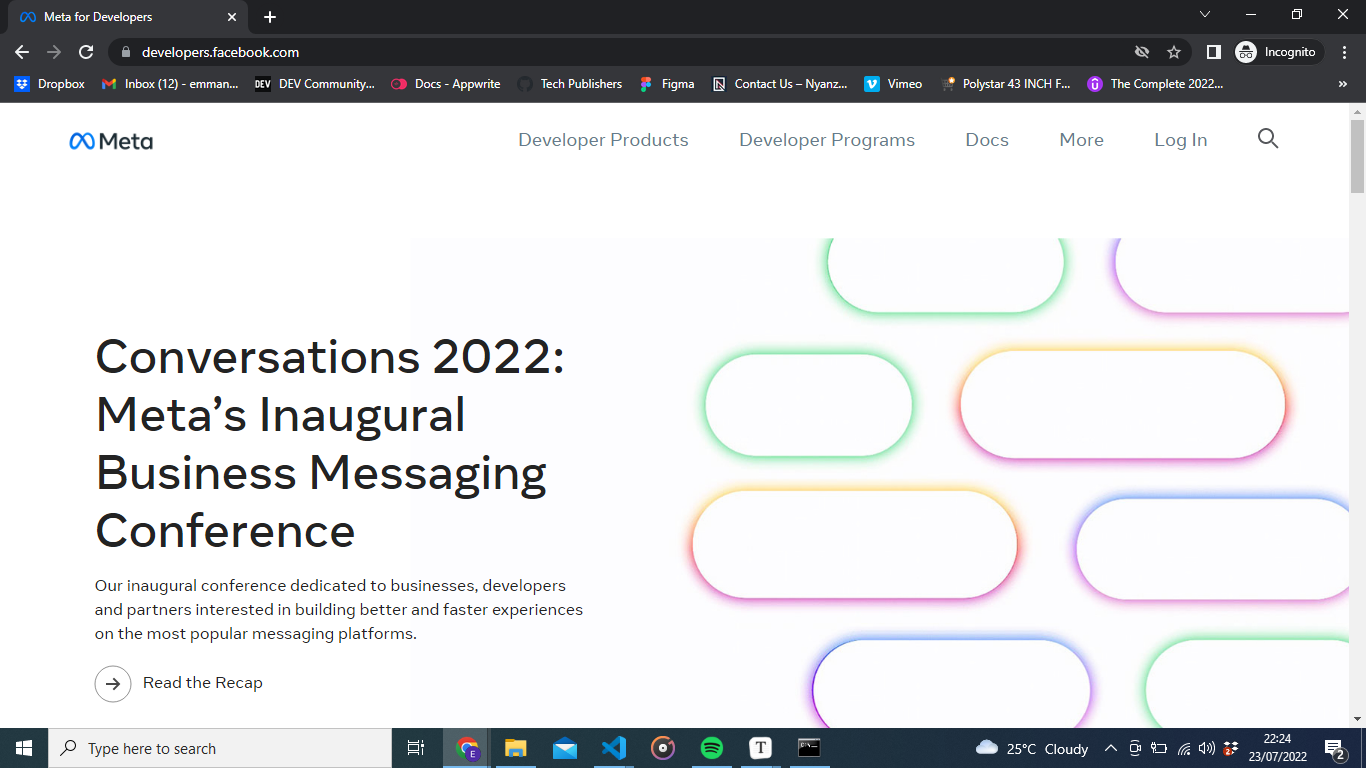This screenshot has width=1366, height=768.
Task: Open the Docs menu item
Action: (x=987, y=140)
